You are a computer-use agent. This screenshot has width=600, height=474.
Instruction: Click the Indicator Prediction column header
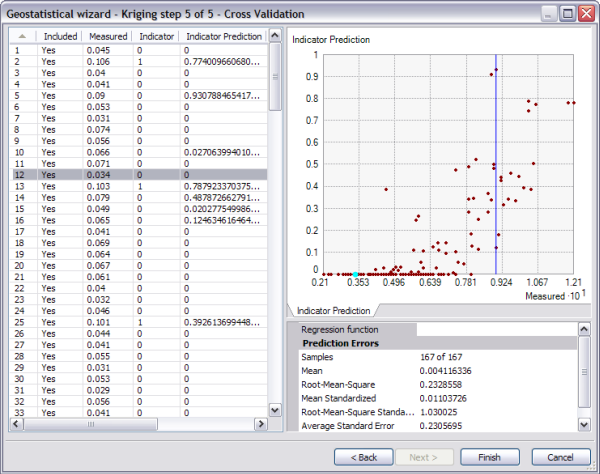[224, 36]
